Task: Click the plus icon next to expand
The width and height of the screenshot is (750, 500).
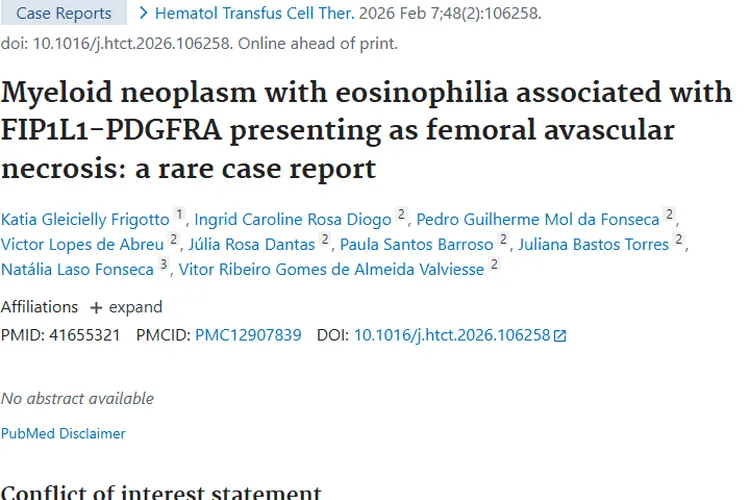Action: tap(96, 308)
